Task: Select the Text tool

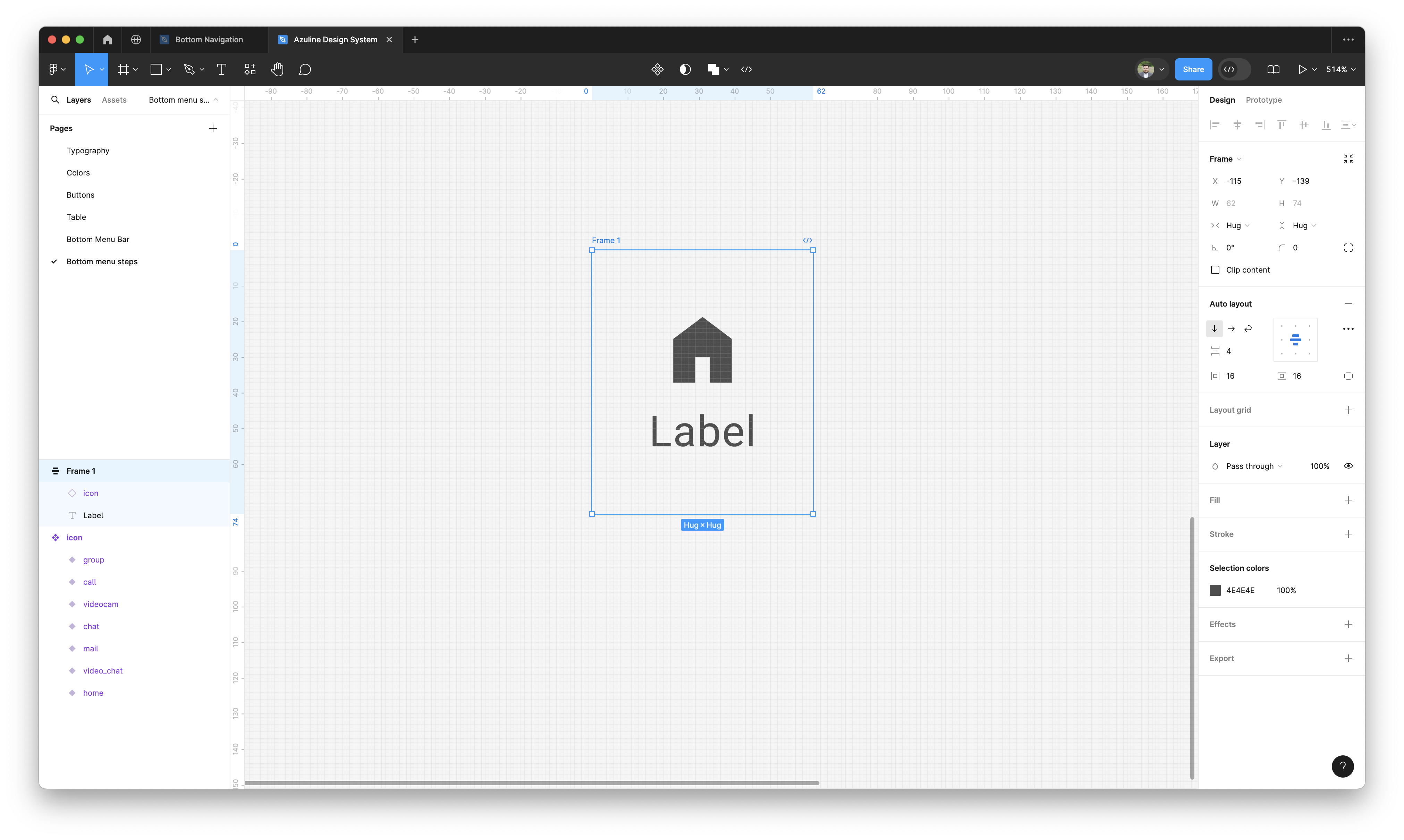Action: pyautogui.click(x=221, y=70)
